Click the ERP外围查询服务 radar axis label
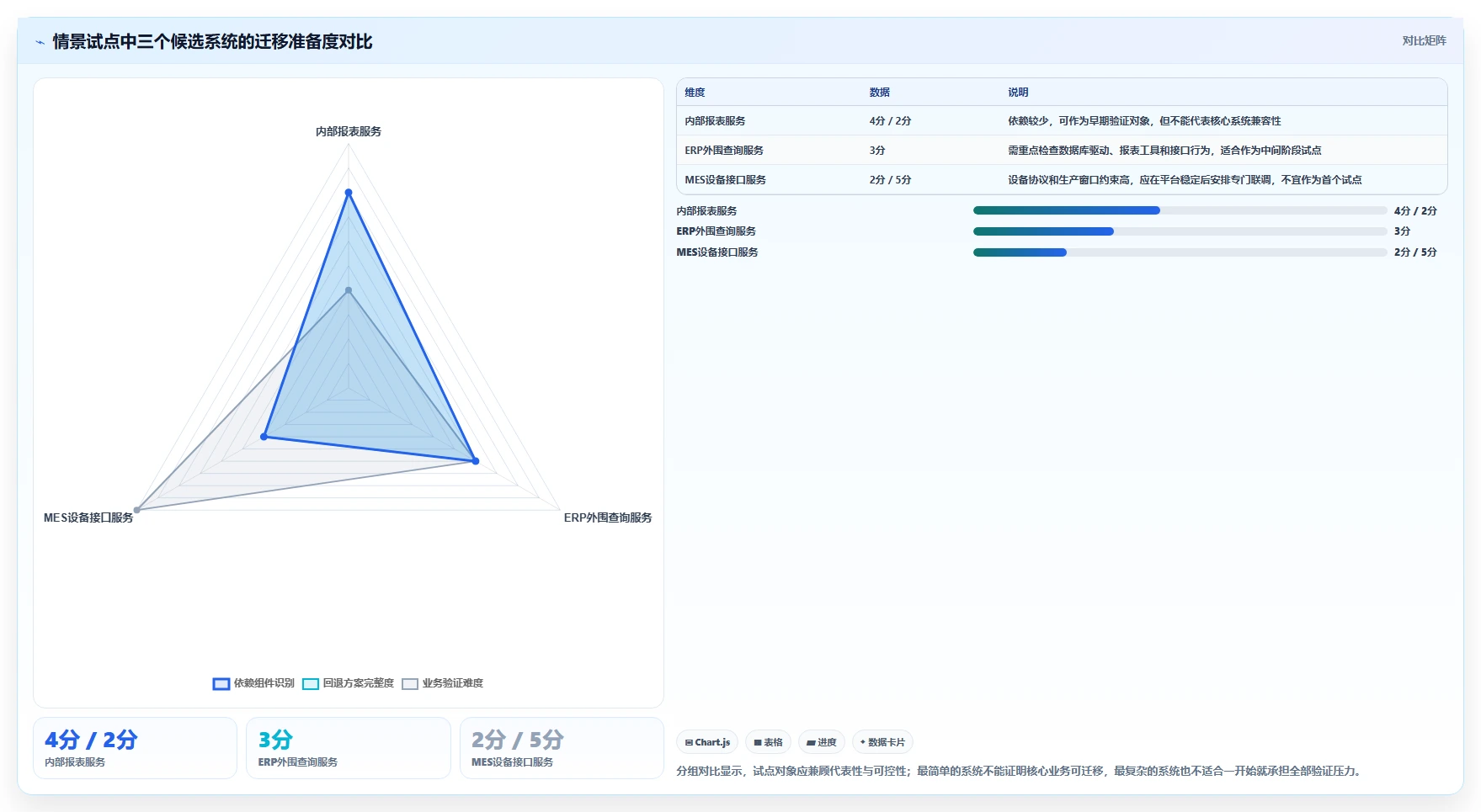This screenshot has height=812, width=1481. 608,517
